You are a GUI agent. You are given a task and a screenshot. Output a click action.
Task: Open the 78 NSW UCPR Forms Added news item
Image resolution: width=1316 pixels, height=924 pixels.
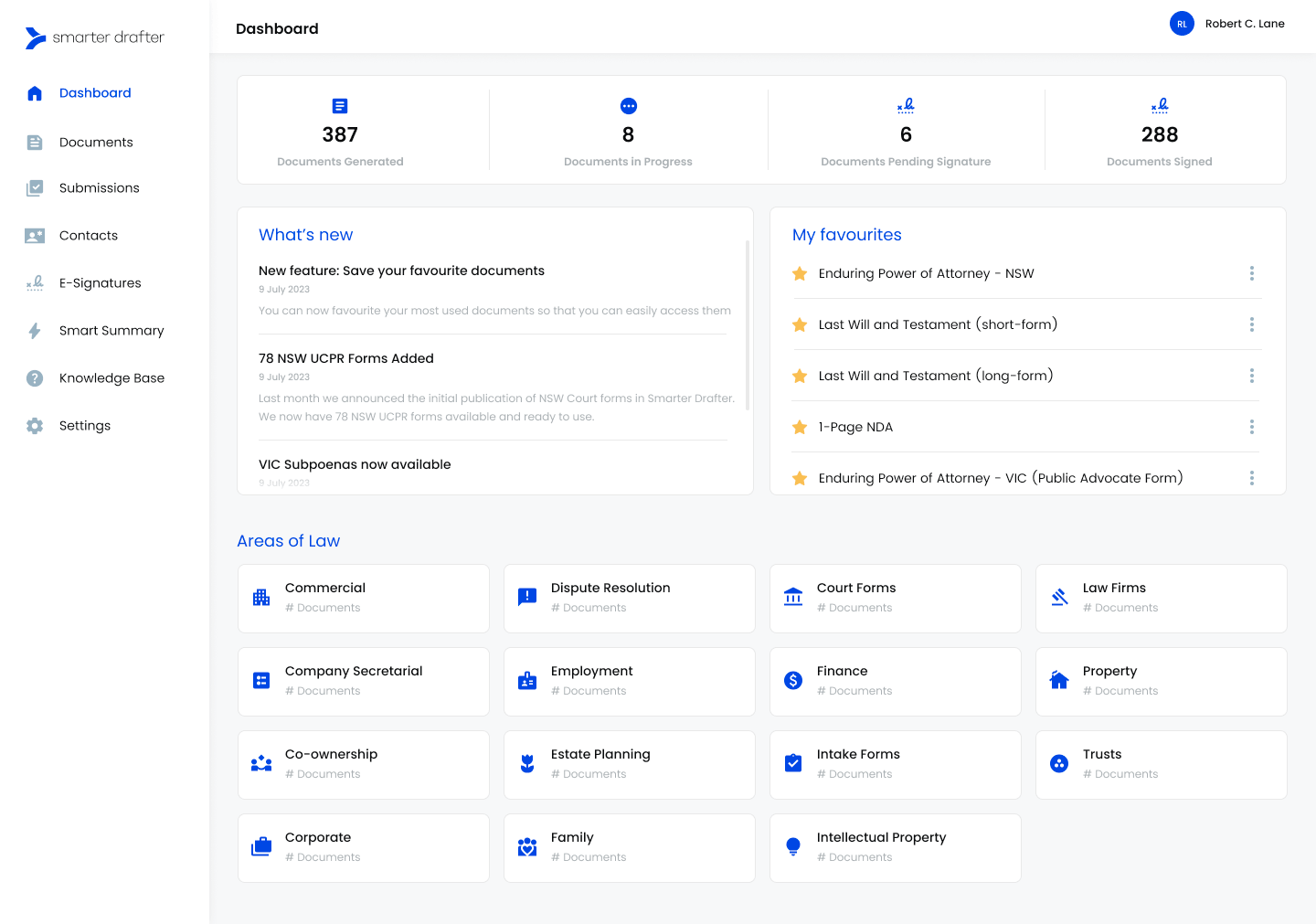346,358
